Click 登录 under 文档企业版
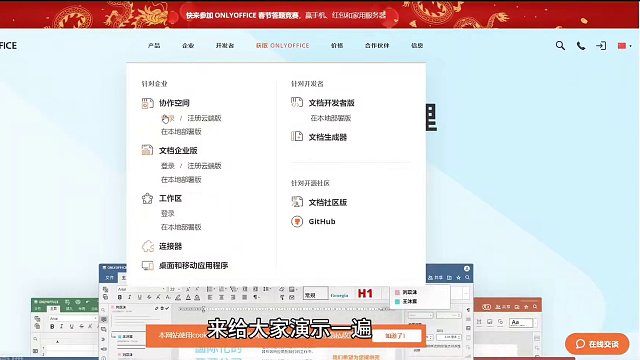640x360 pixels. click(x=168, y=166)
